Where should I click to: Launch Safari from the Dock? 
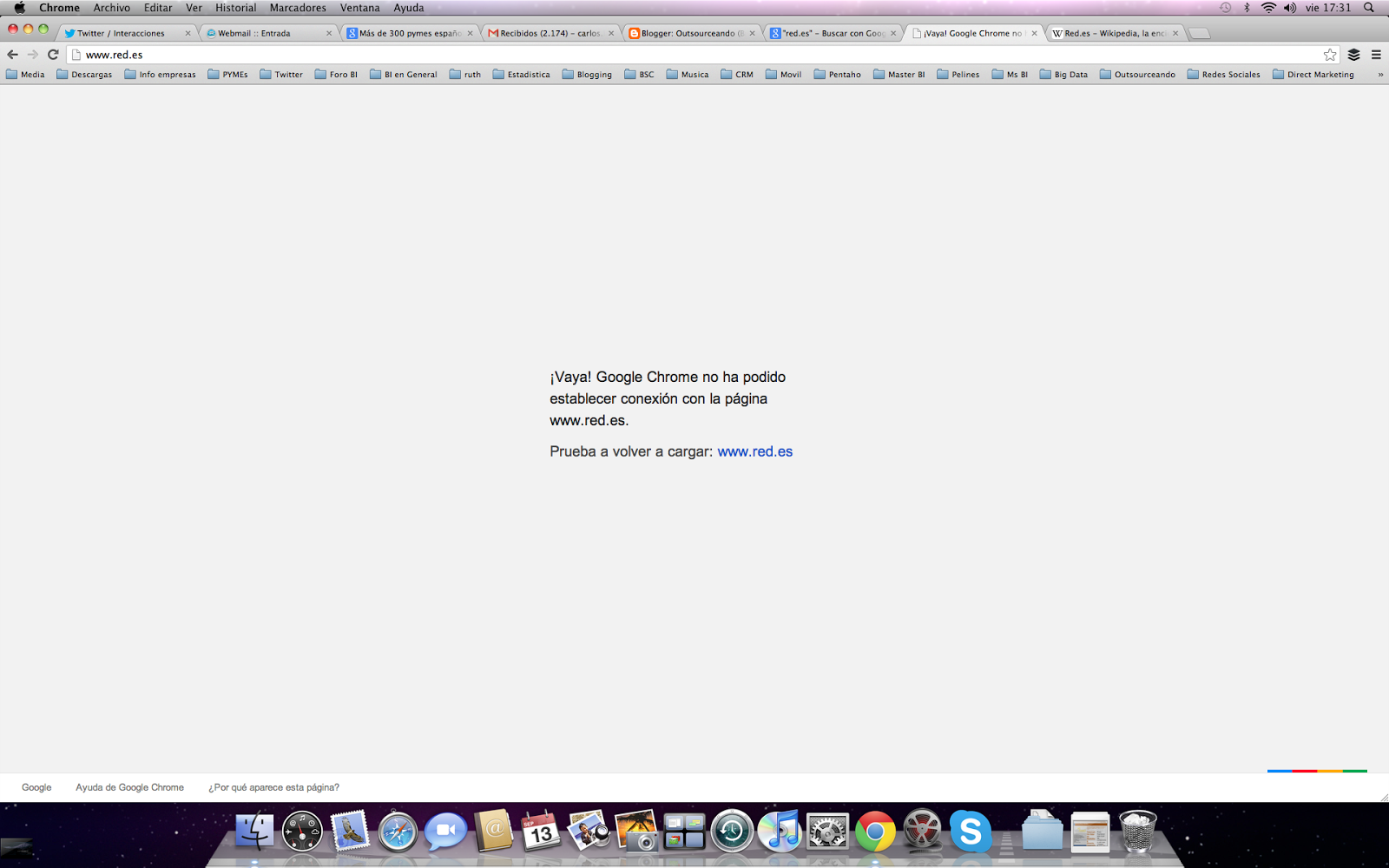point(398,832)
